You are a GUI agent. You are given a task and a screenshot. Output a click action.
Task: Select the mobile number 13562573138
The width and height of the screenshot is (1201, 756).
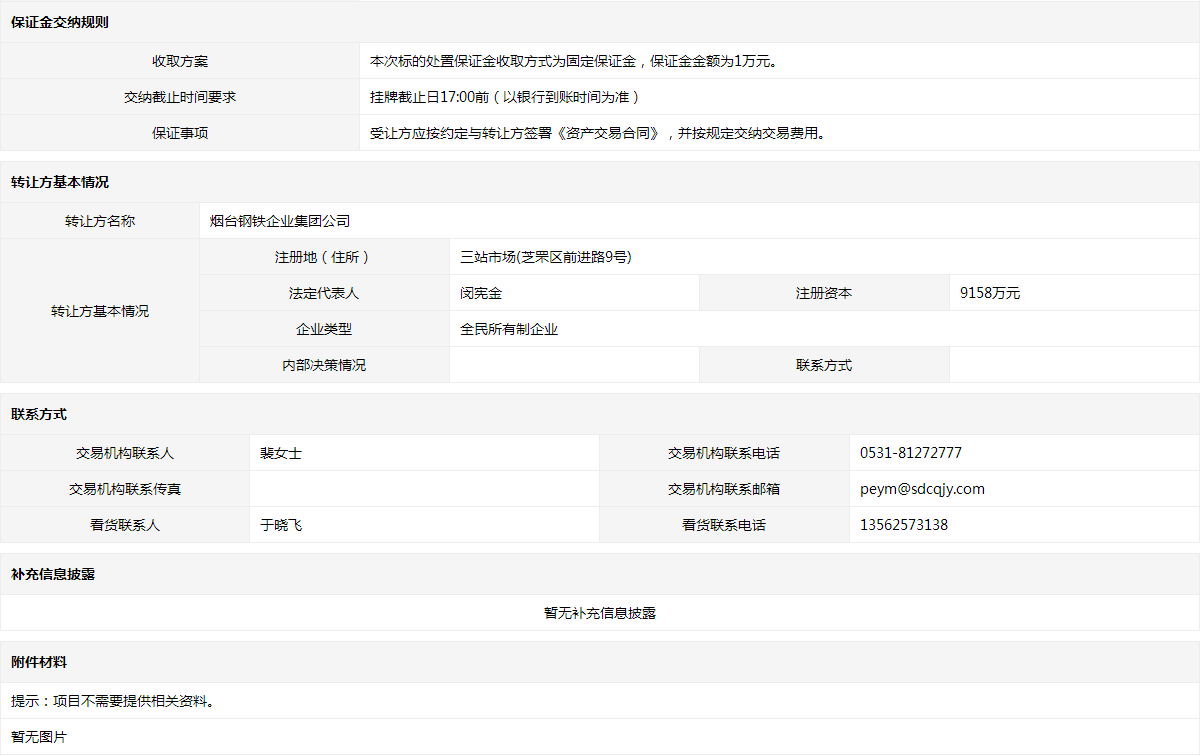pos(904,525)
